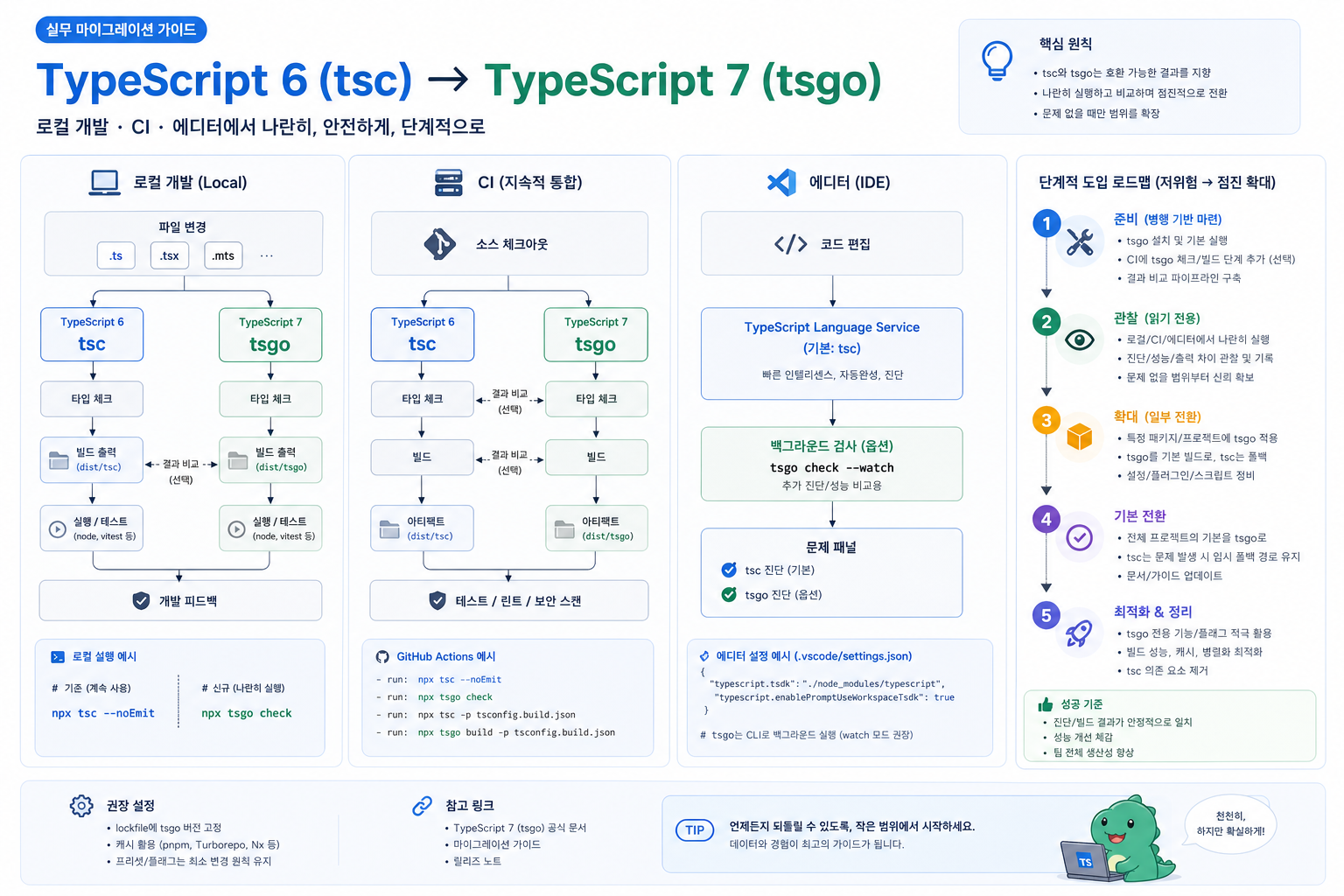Click '캐시 활용 (pnpm, Turborepo, Nx 등)' bullet
The image size is (1344, 896).
(198, 844)
